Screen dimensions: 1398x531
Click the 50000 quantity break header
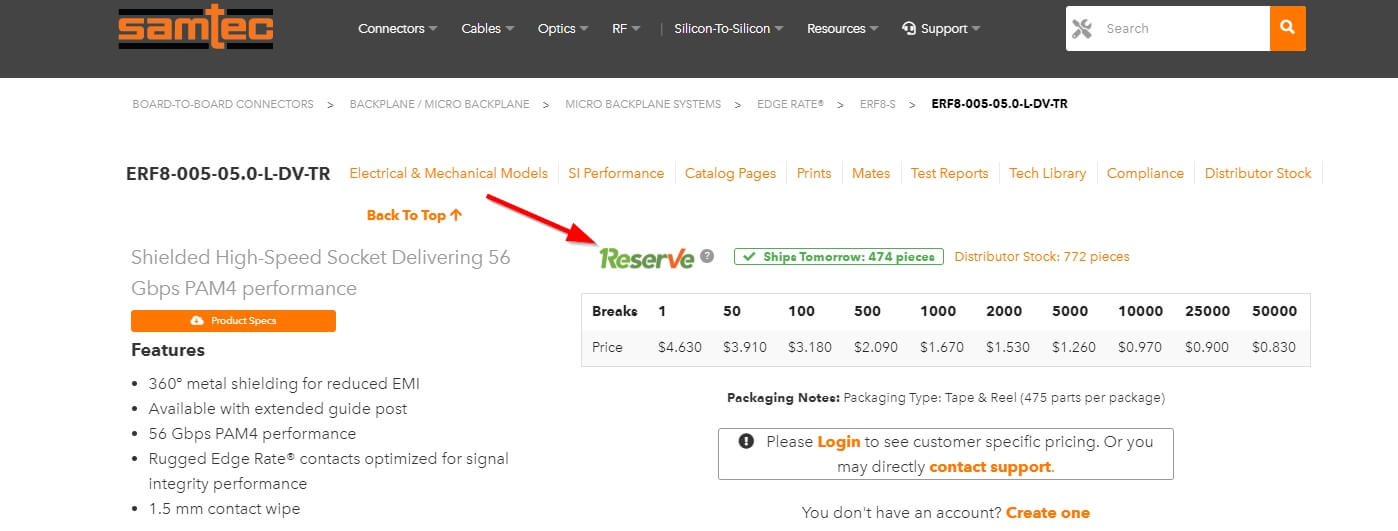click(1274, 311)
